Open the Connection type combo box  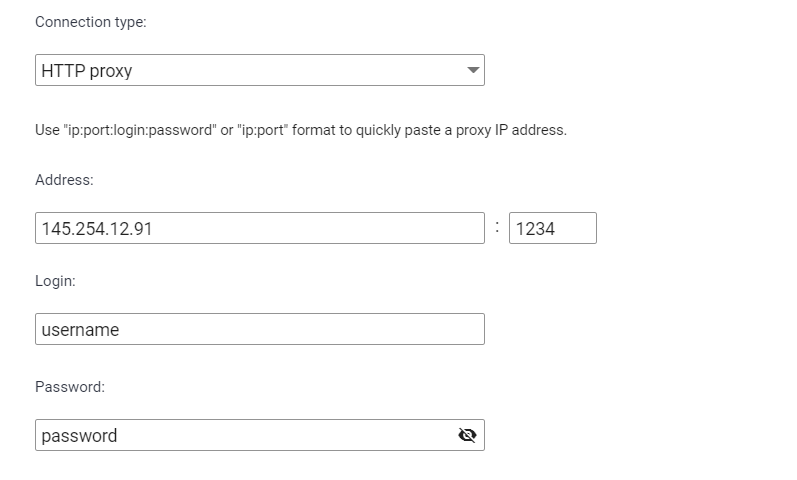(260, 70)
